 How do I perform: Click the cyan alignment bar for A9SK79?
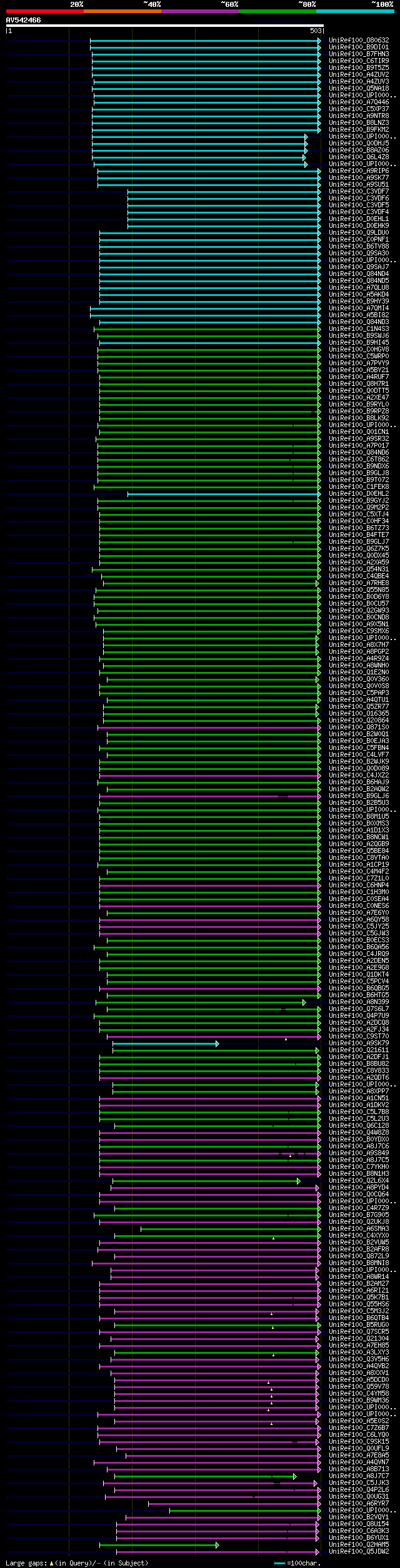[166, 1043]
